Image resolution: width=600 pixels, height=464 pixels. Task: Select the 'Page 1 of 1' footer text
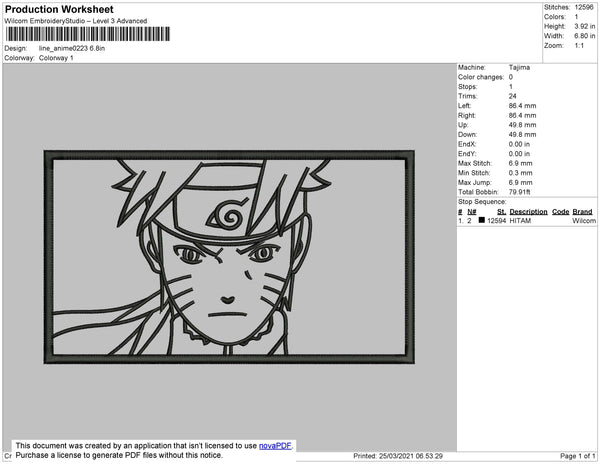click(x=577, y=456)
